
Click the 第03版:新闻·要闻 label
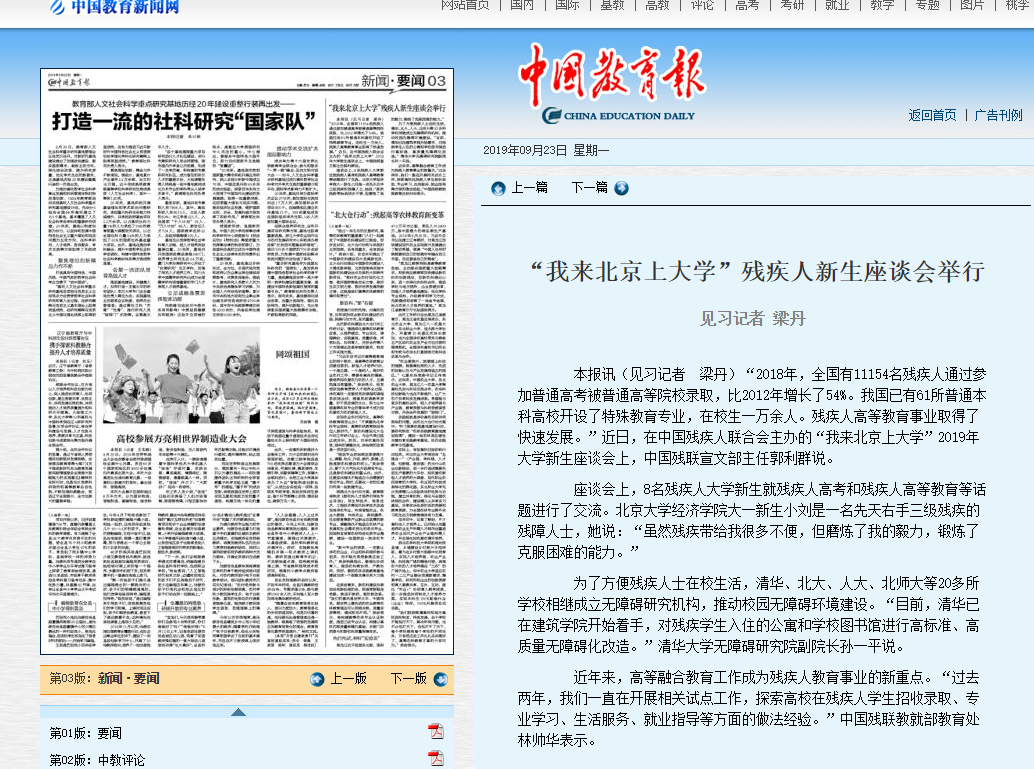coord(104,679)
